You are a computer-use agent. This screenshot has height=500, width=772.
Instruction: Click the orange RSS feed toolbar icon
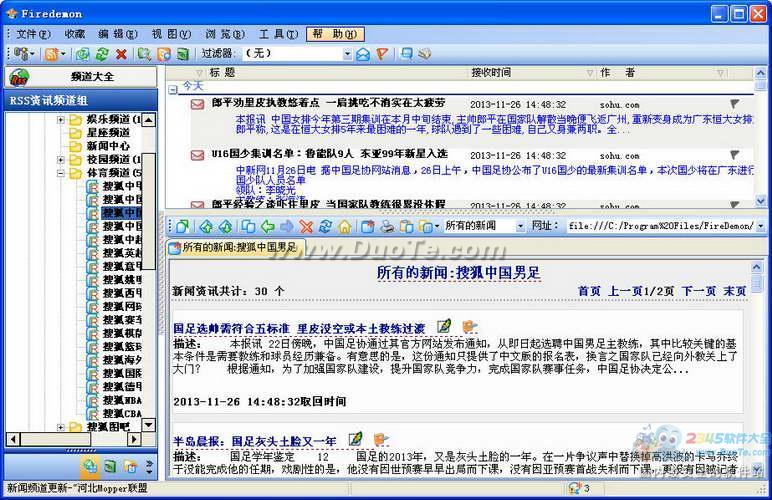click(x=51, y=54)
